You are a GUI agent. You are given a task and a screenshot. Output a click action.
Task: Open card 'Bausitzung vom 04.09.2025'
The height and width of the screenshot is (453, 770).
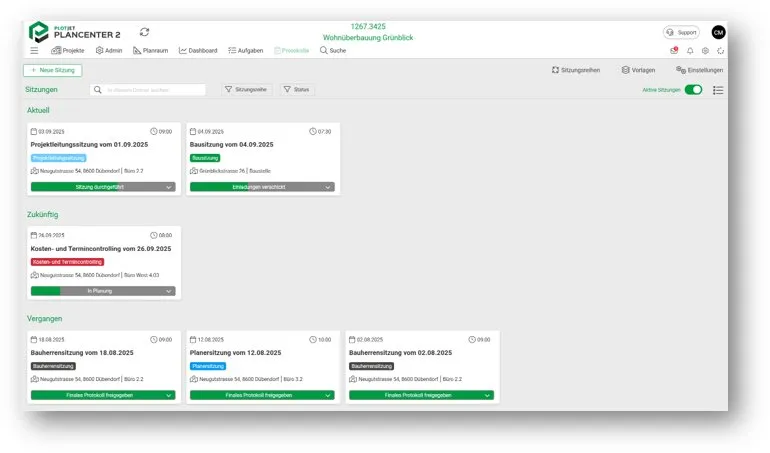[x=231, y=145]
